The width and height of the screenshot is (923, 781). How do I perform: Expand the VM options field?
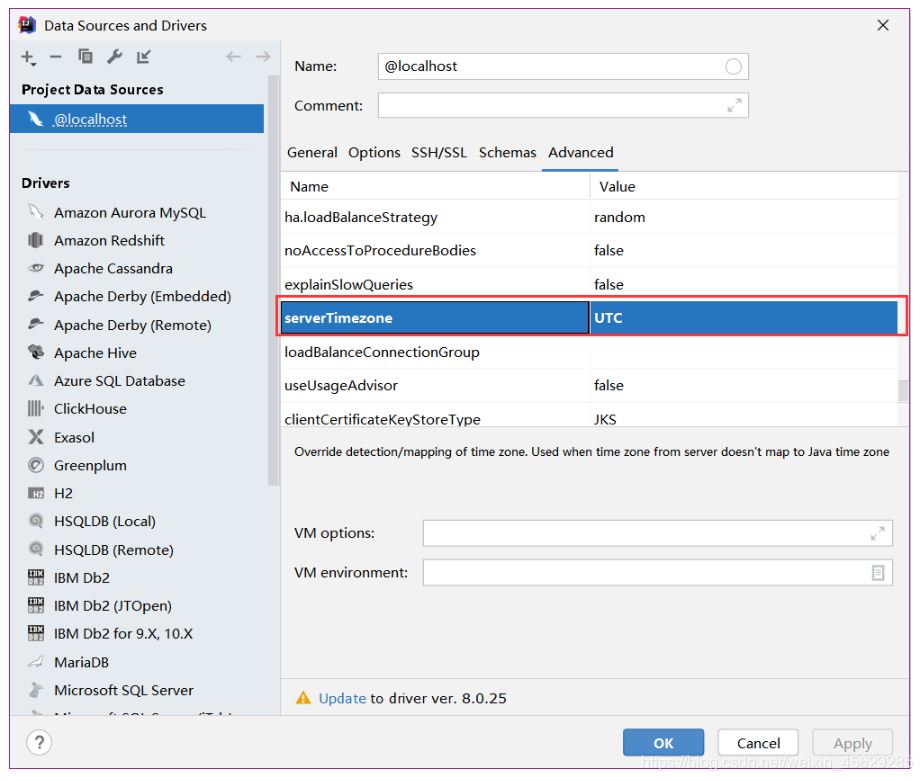(878, 534)
